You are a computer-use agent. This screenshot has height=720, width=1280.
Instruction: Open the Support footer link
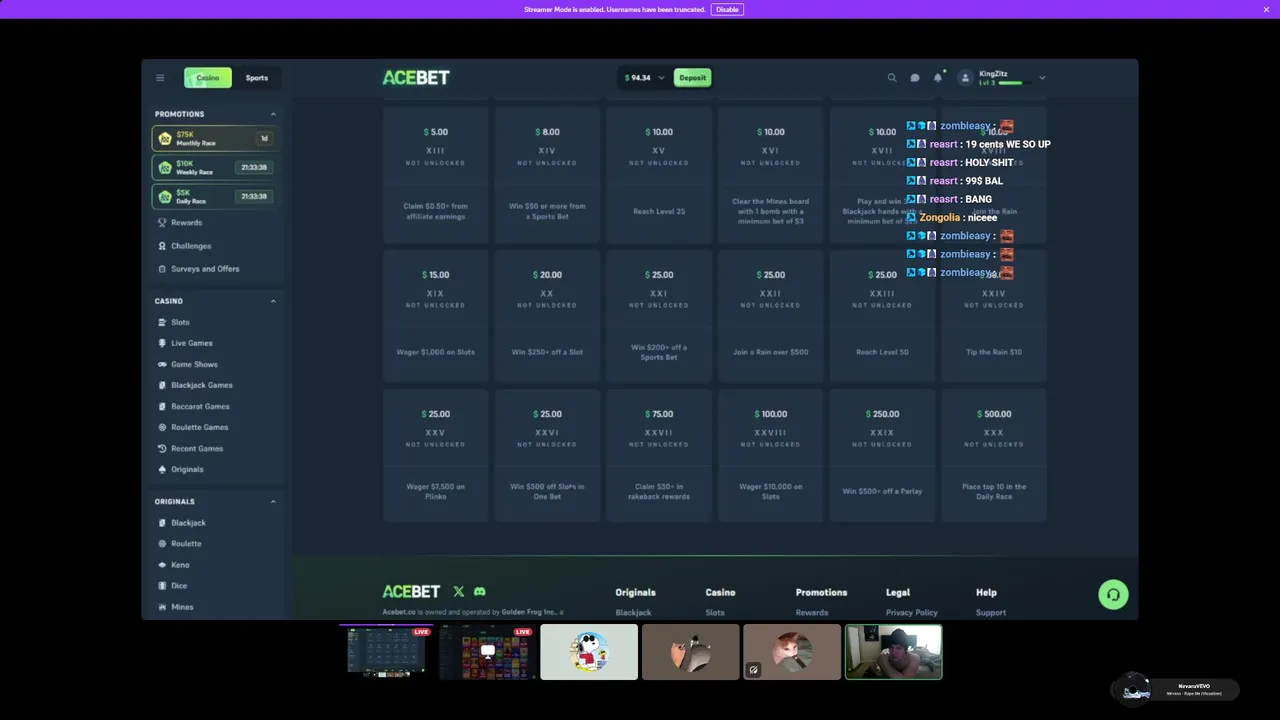991,612
